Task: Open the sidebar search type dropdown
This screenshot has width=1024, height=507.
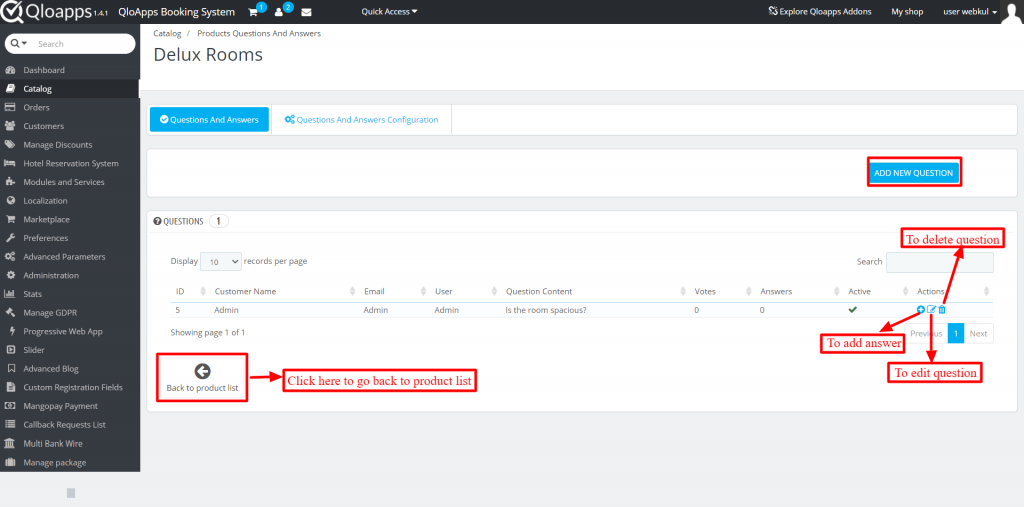Action: (19, 44)
